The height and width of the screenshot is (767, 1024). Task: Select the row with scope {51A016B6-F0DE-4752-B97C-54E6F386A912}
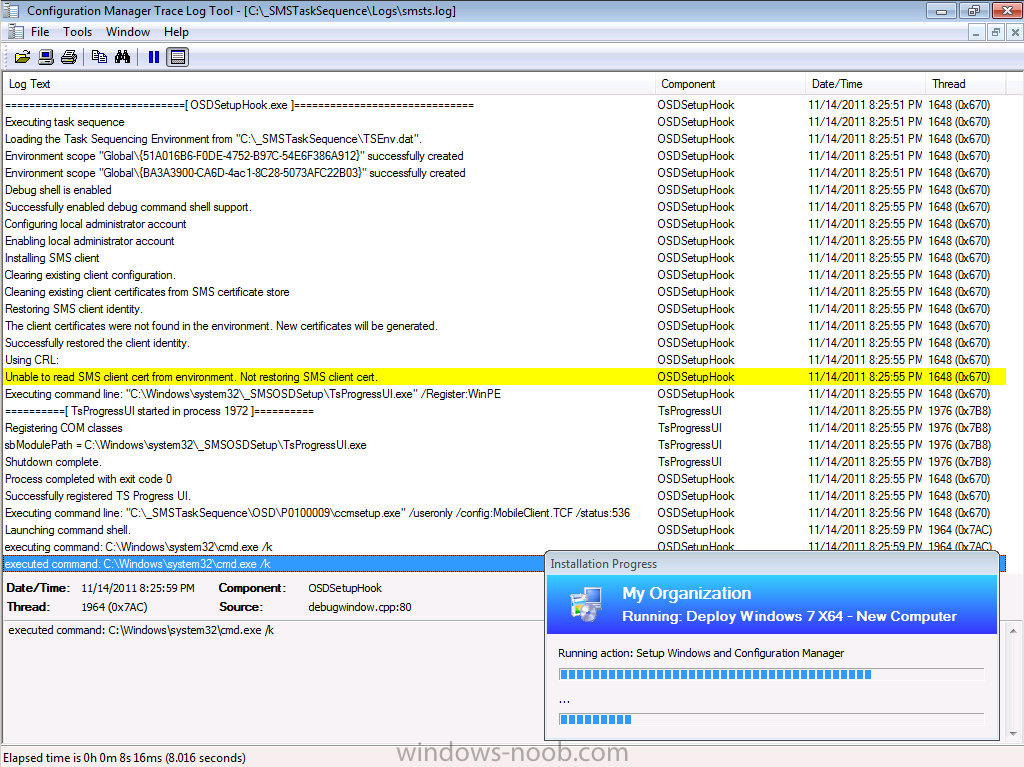pyautogui.click(x=505, y=156)
